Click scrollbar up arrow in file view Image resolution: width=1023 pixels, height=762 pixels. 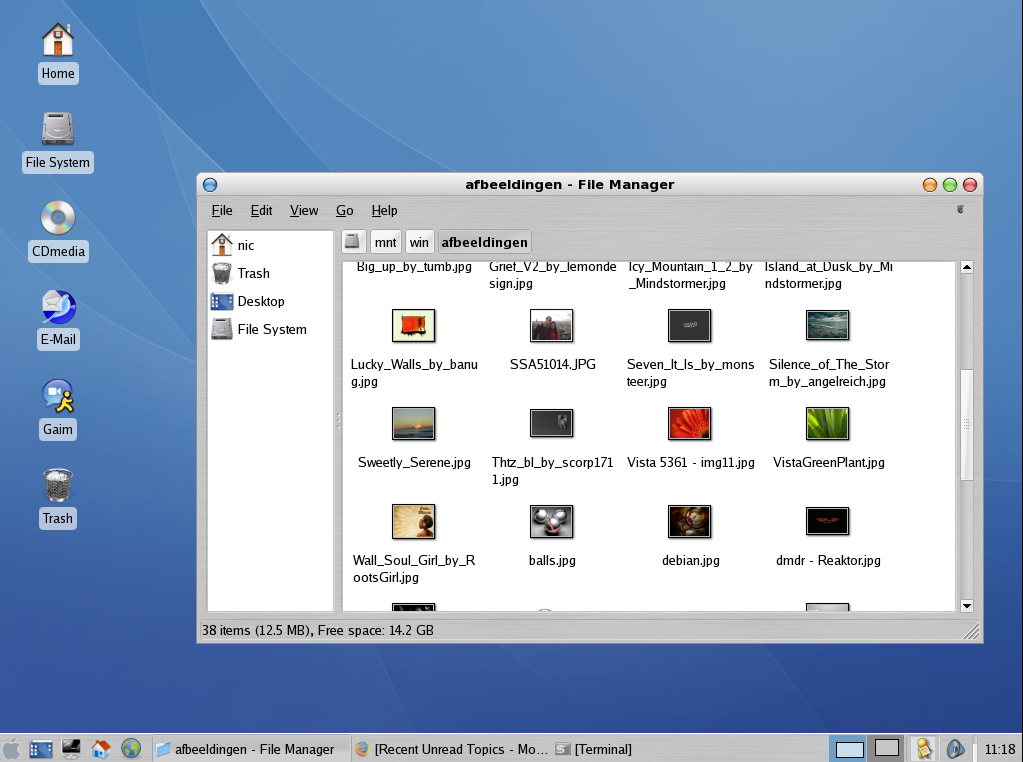click(x=967, y=267)
